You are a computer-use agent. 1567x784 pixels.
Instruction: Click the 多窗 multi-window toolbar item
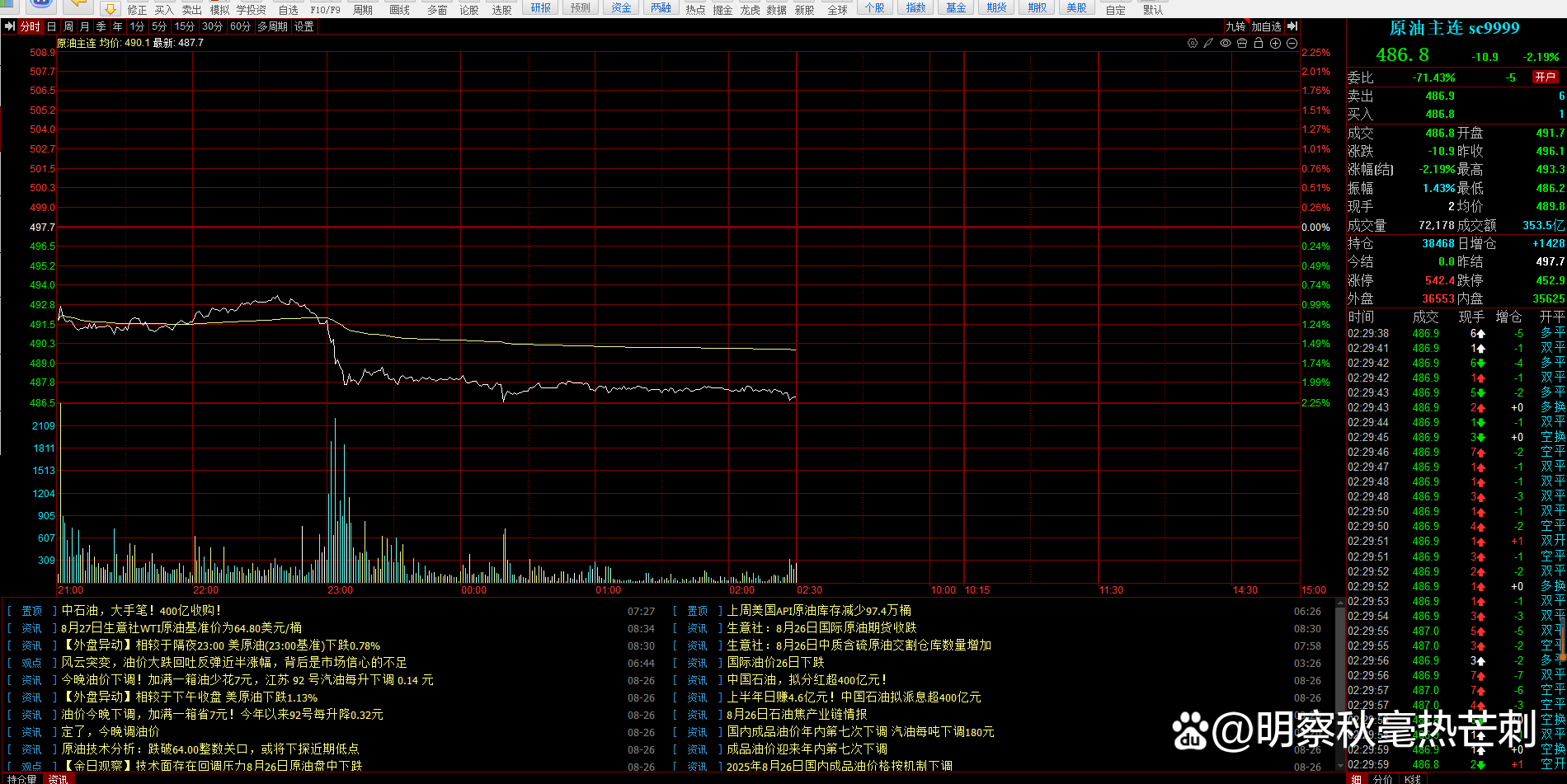click(437, 10)
